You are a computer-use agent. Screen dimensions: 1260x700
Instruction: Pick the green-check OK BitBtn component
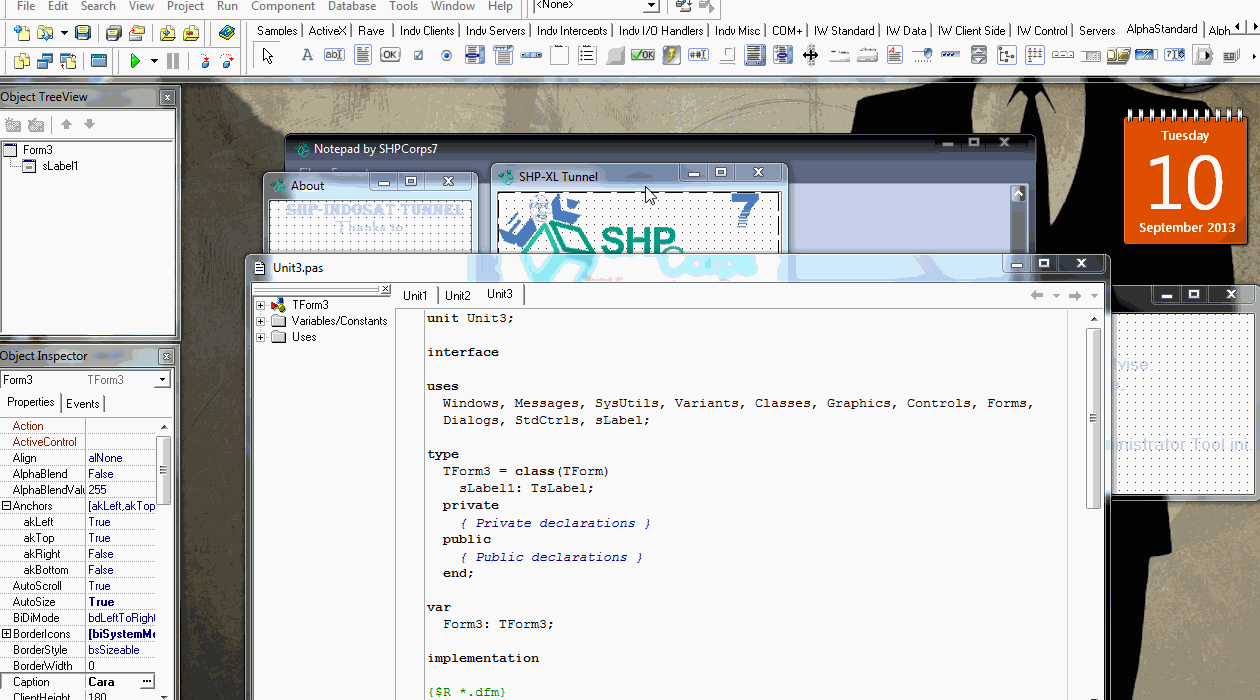tap(643, 56)
